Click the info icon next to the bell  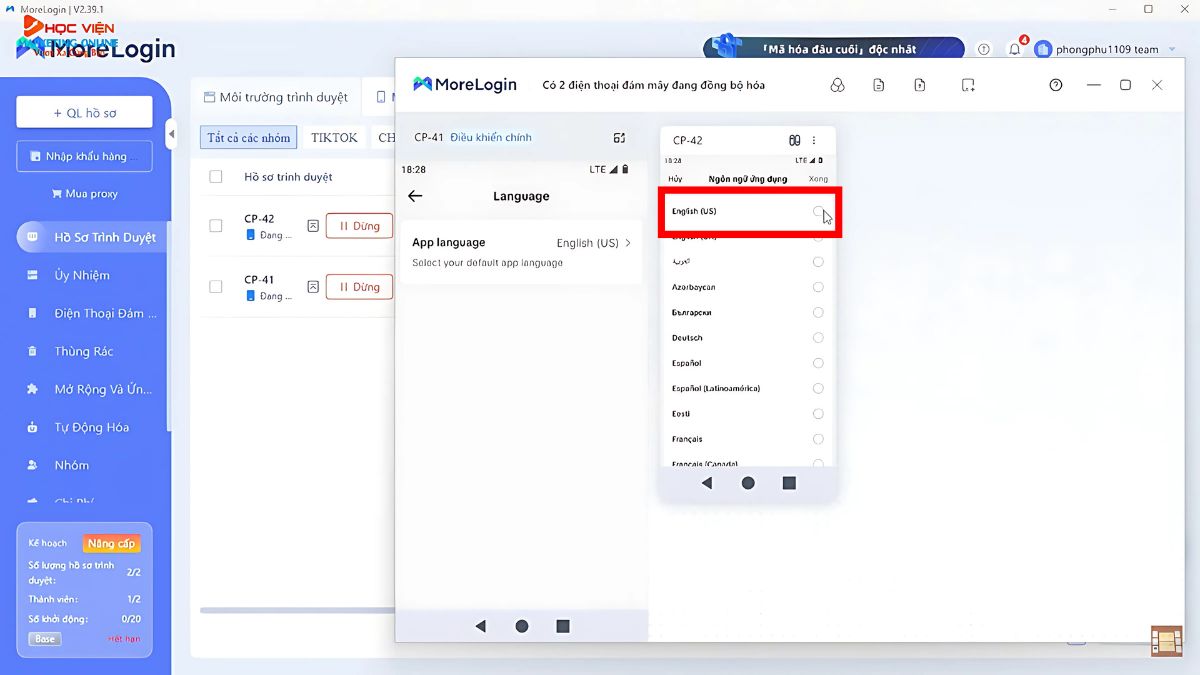984,49
